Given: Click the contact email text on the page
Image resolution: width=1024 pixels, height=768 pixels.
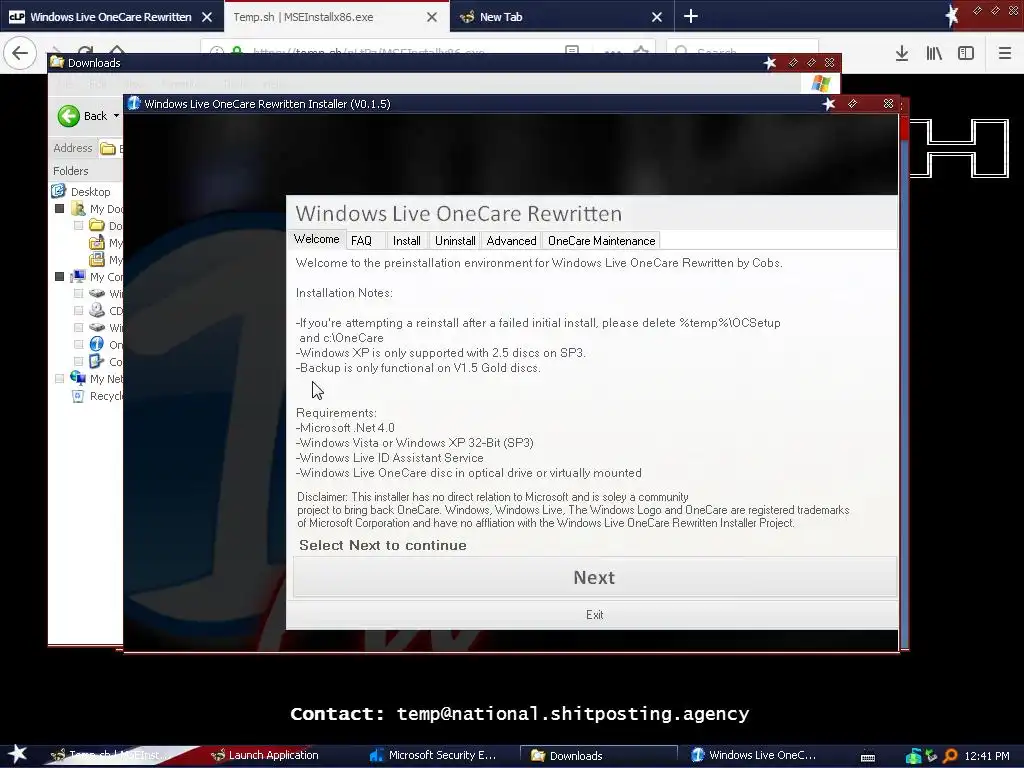Looking at the screenshot, I should (x=573, y=714).
